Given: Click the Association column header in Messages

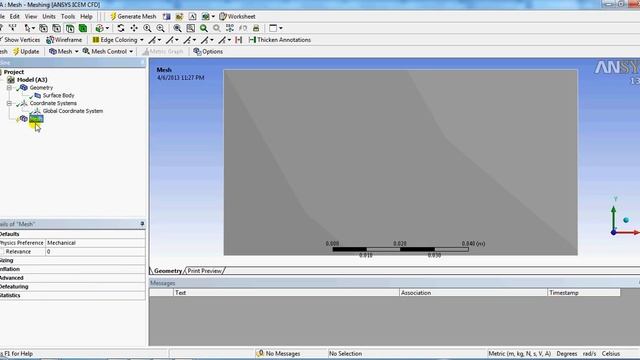Looking at the screenshot, I should (473, 293).
